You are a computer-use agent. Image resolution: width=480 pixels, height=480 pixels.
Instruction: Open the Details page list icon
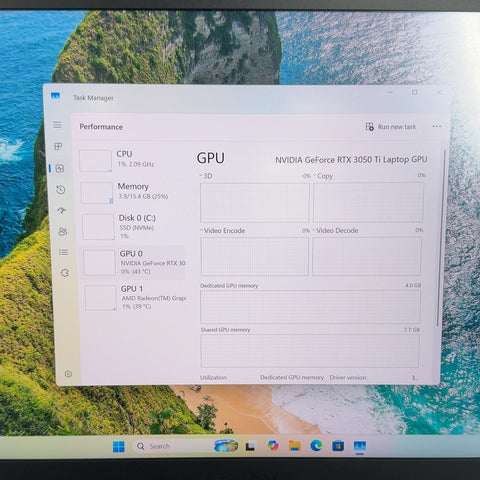point(63,252)
